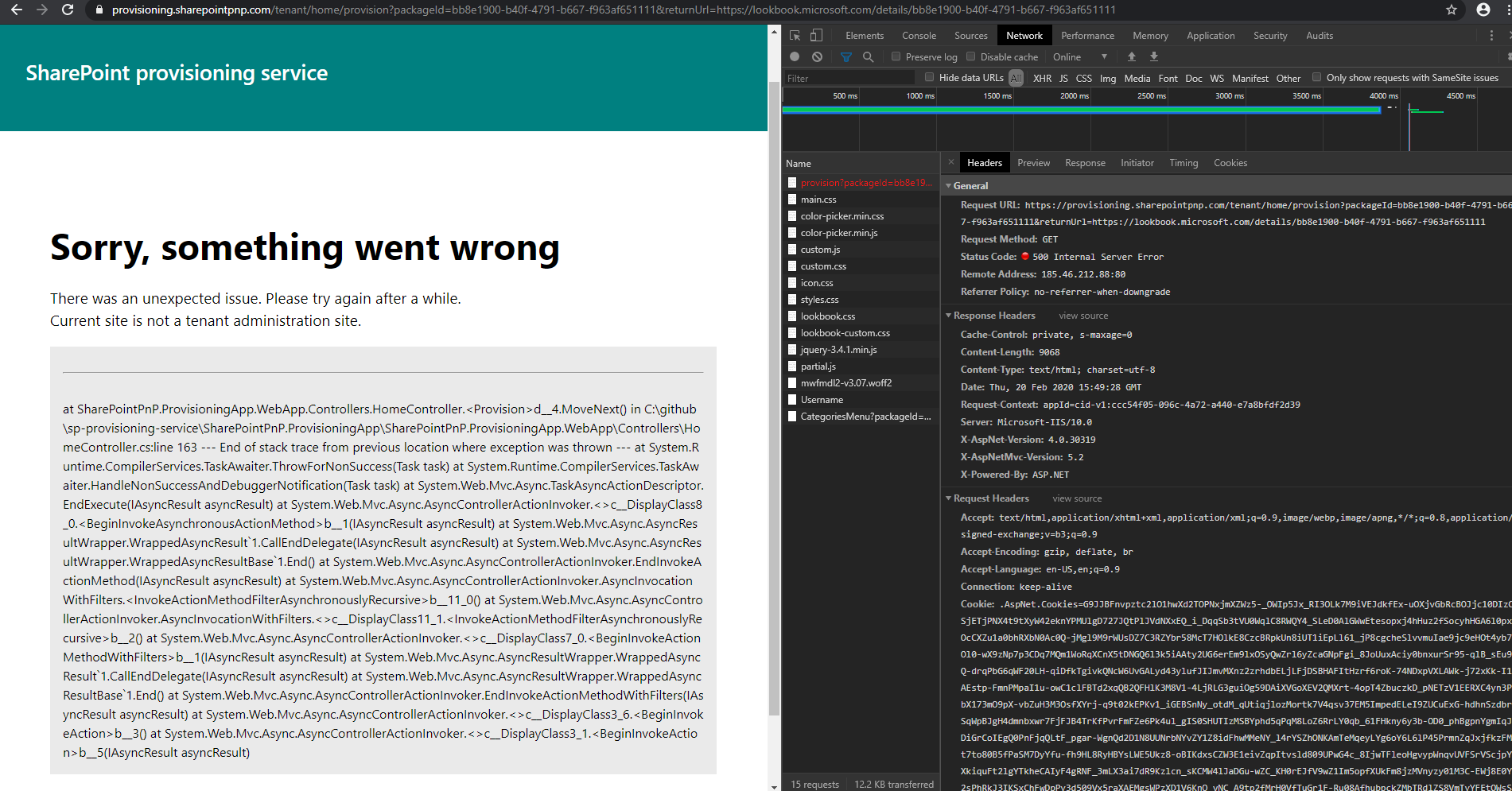
Task: Enable the Preserve log checkbox
Action: pos(896,56)
